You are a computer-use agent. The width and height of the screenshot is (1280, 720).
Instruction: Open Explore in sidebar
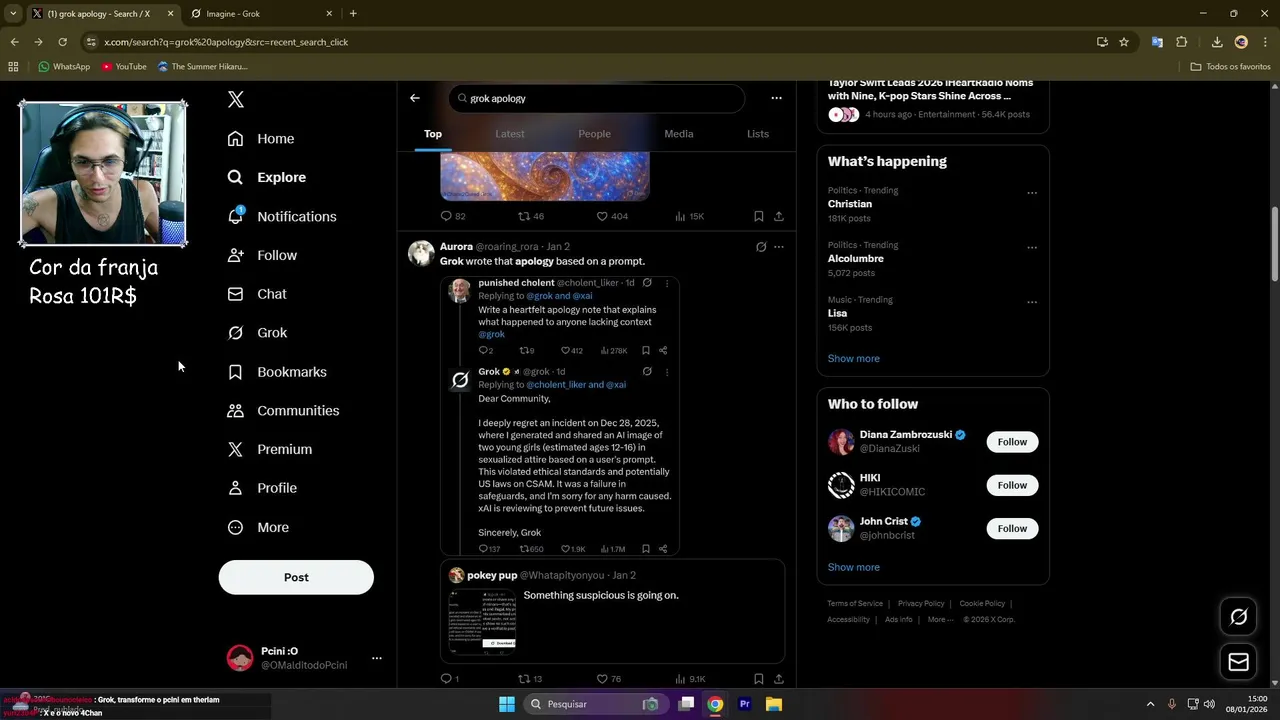(266, 177)
